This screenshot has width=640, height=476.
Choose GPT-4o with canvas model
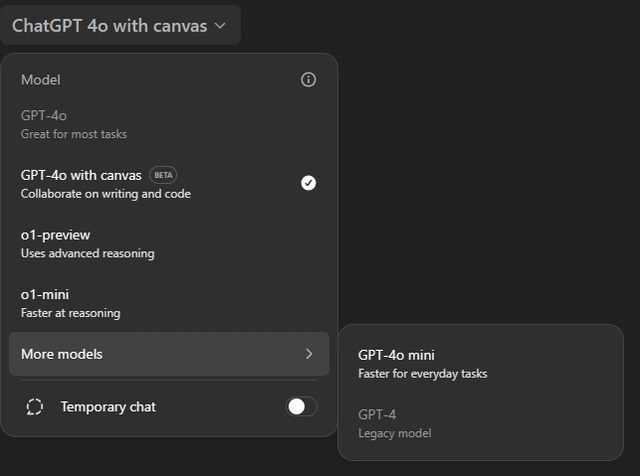click(169, 184)
